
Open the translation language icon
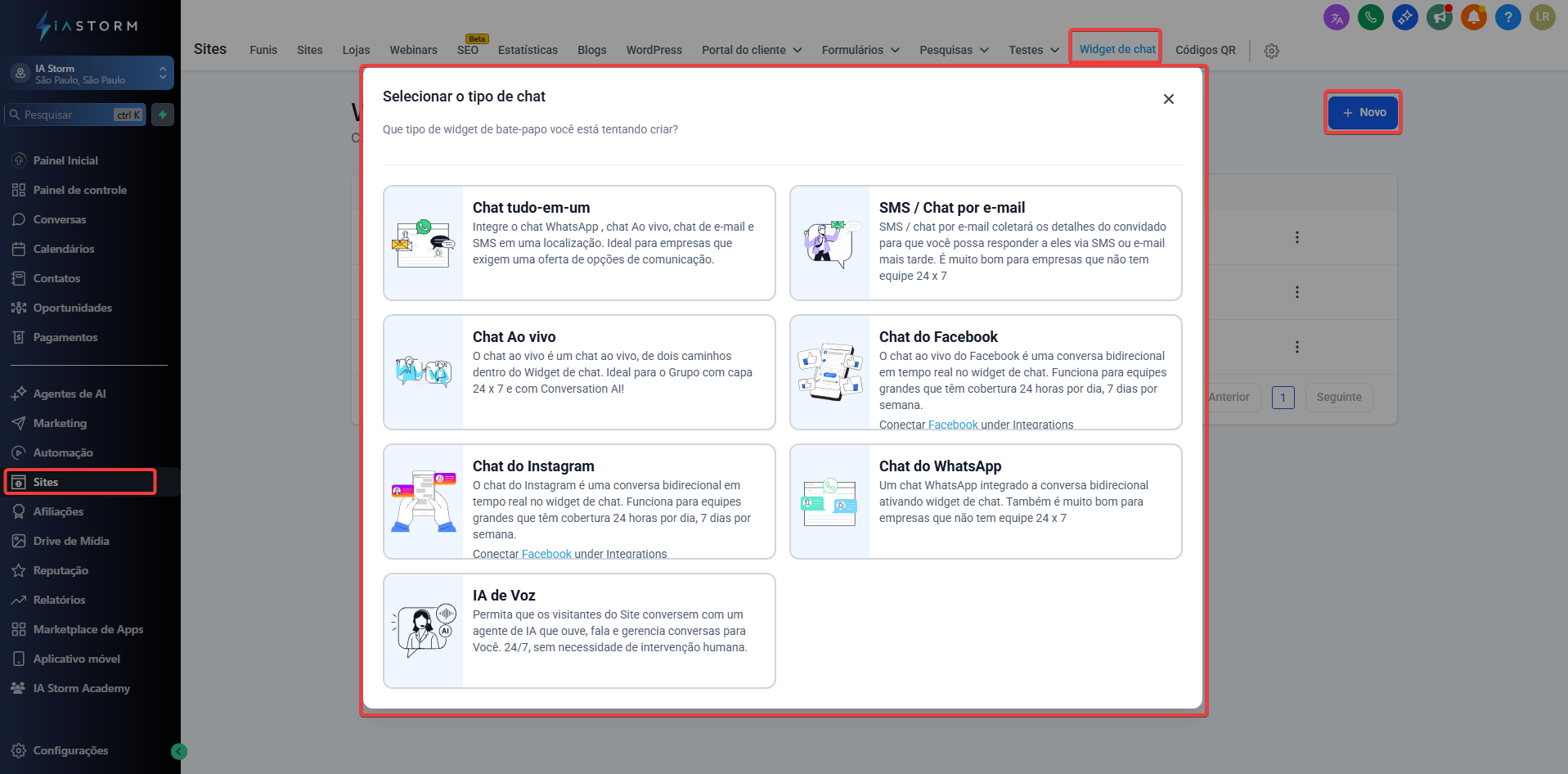tap(1336, 17)
